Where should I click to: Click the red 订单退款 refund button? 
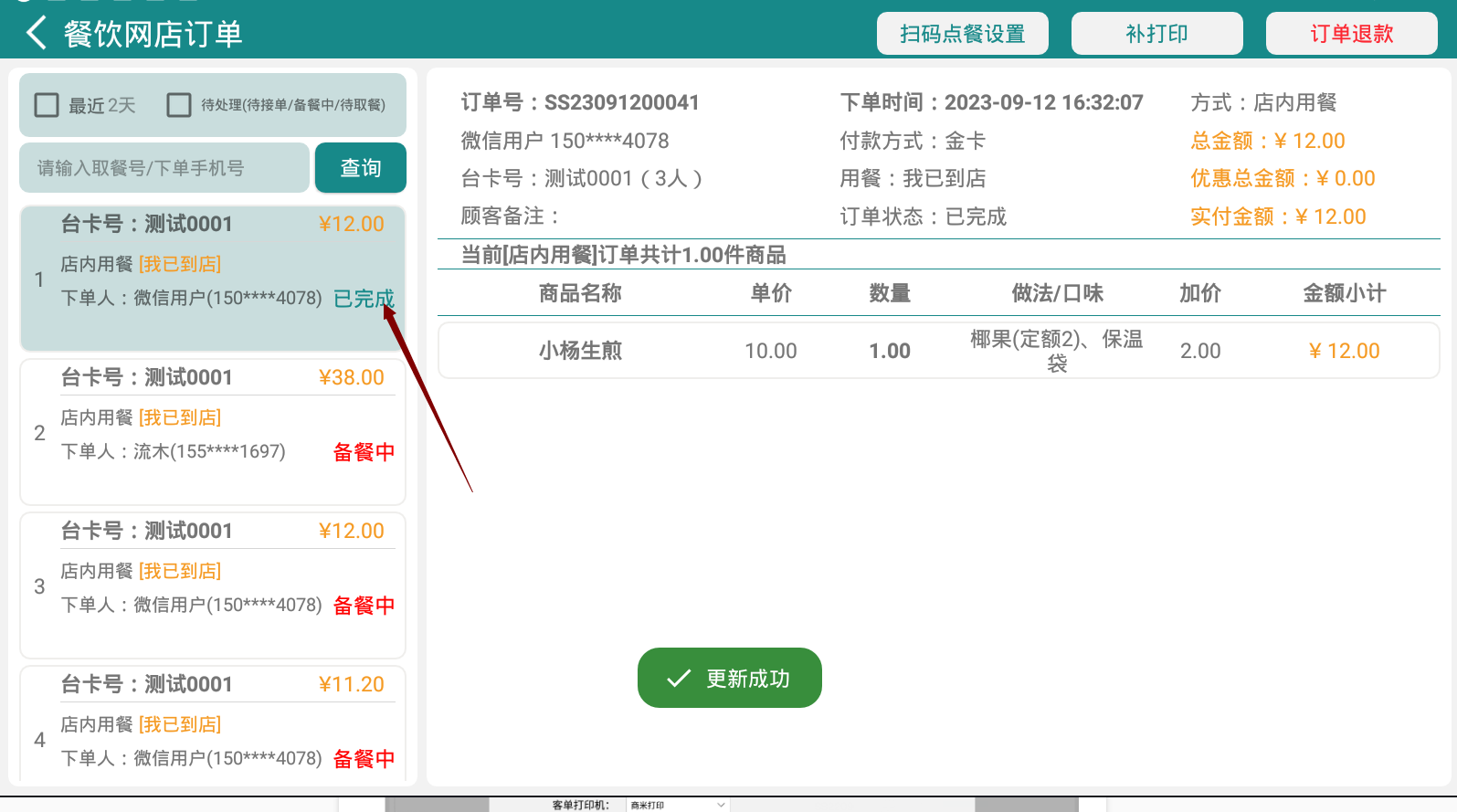pos(1351,34)
